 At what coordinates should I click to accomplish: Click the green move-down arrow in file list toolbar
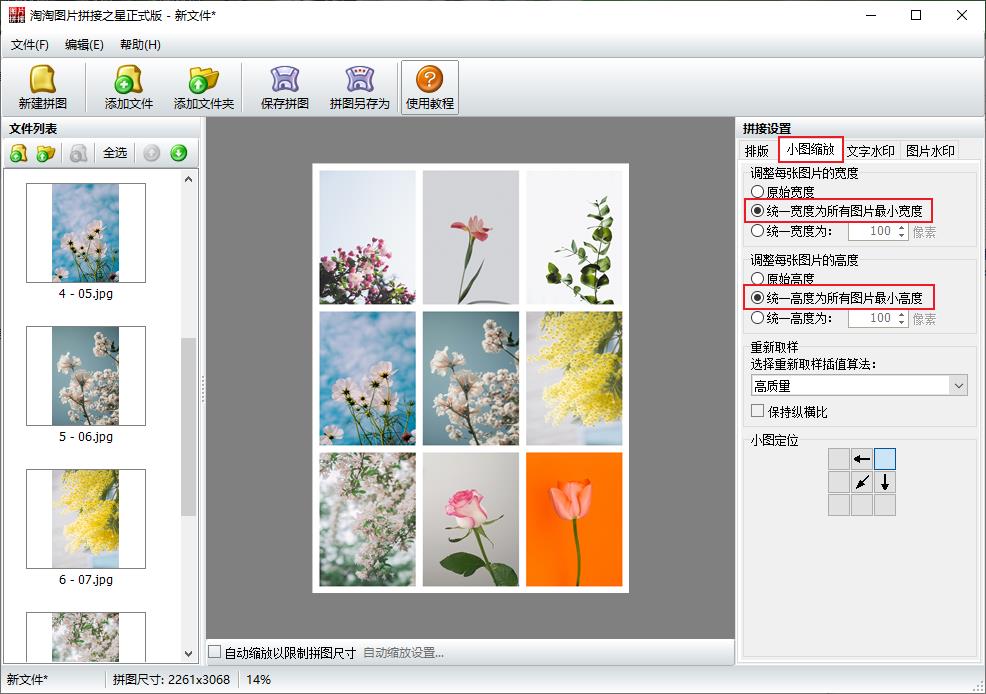179,153
